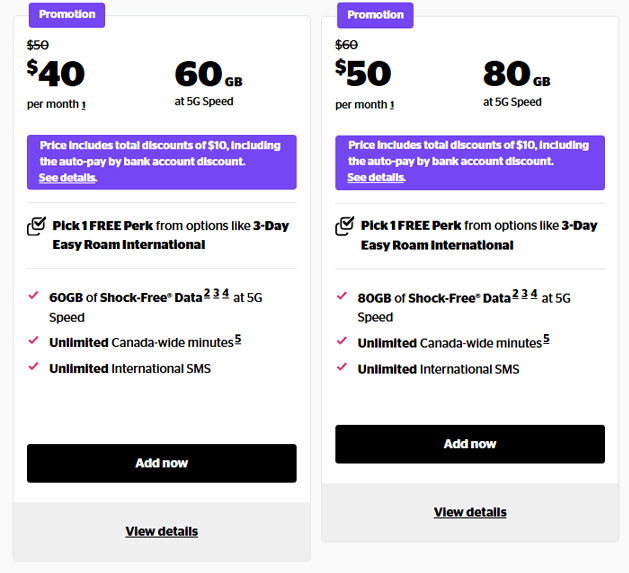Click the Promotion badge on the $50 plan
The height and width of the screenshot is (573, 629).
[375, 15]
